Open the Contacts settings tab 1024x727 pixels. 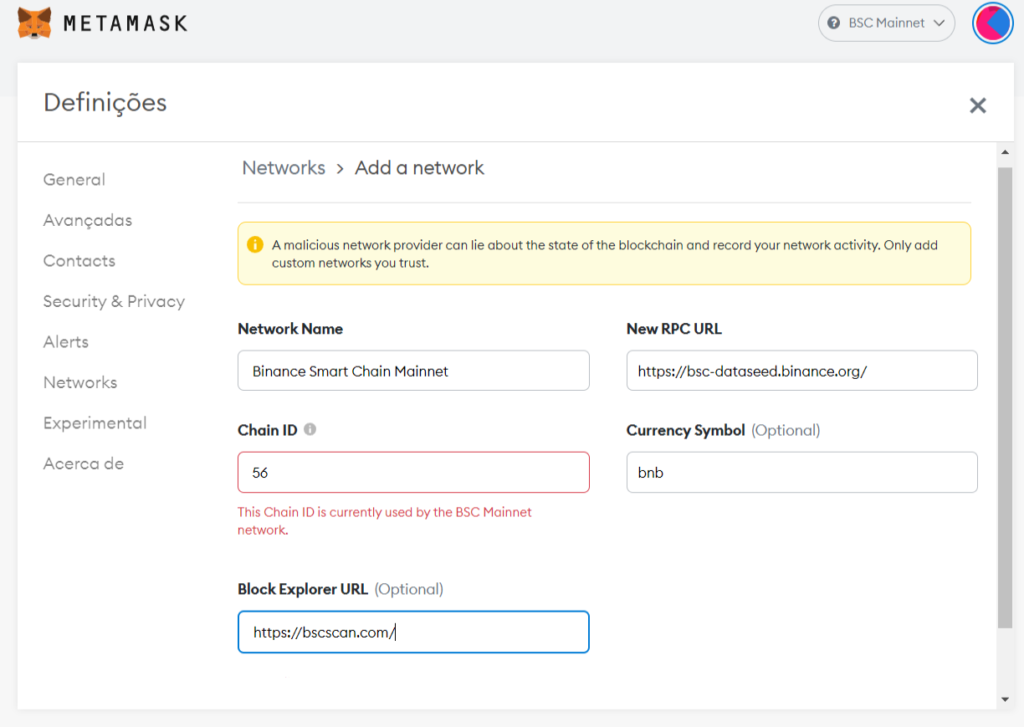(79, 261)
